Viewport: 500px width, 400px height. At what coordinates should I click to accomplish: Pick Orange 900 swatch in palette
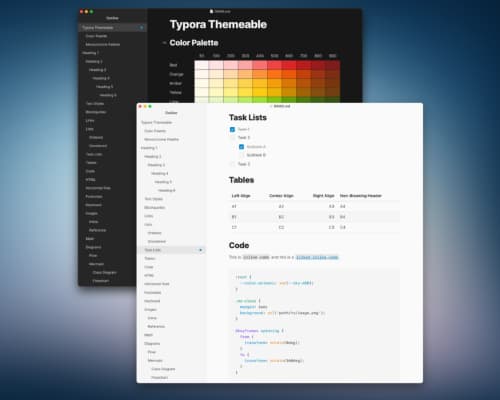[x=333, y=74]
